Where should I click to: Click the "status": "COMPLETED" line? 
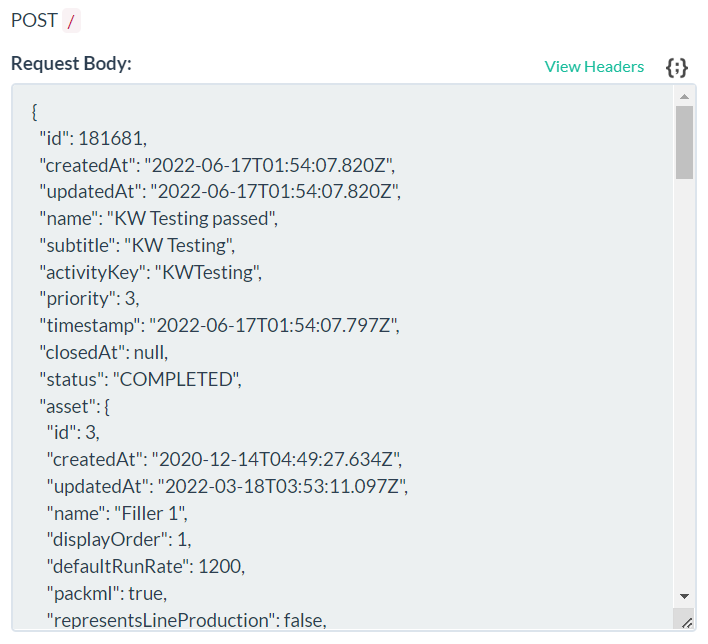click(140, 379)
